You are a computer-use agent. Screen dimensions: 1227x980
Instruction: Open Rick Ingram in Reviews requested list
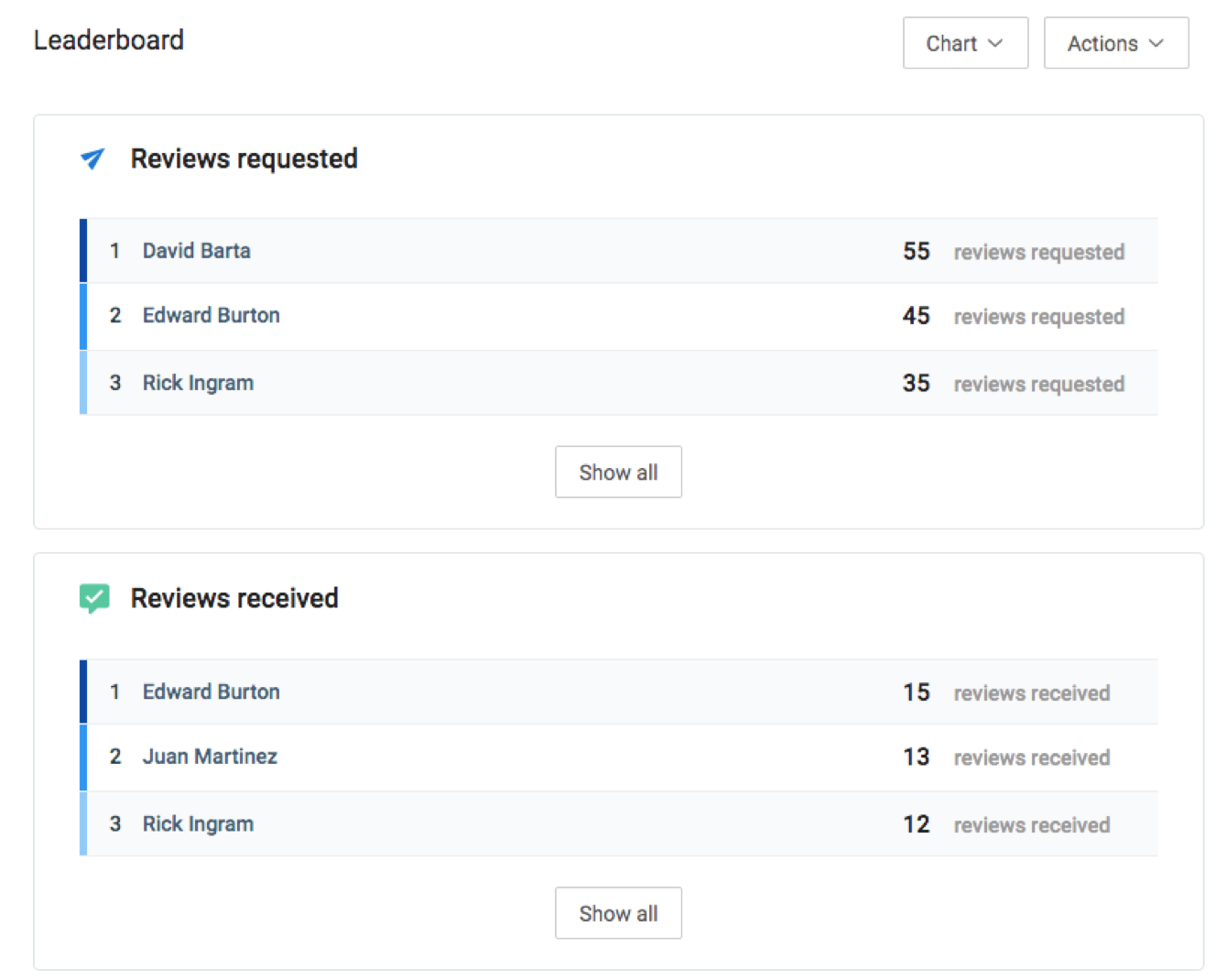[x=198, y=384]
